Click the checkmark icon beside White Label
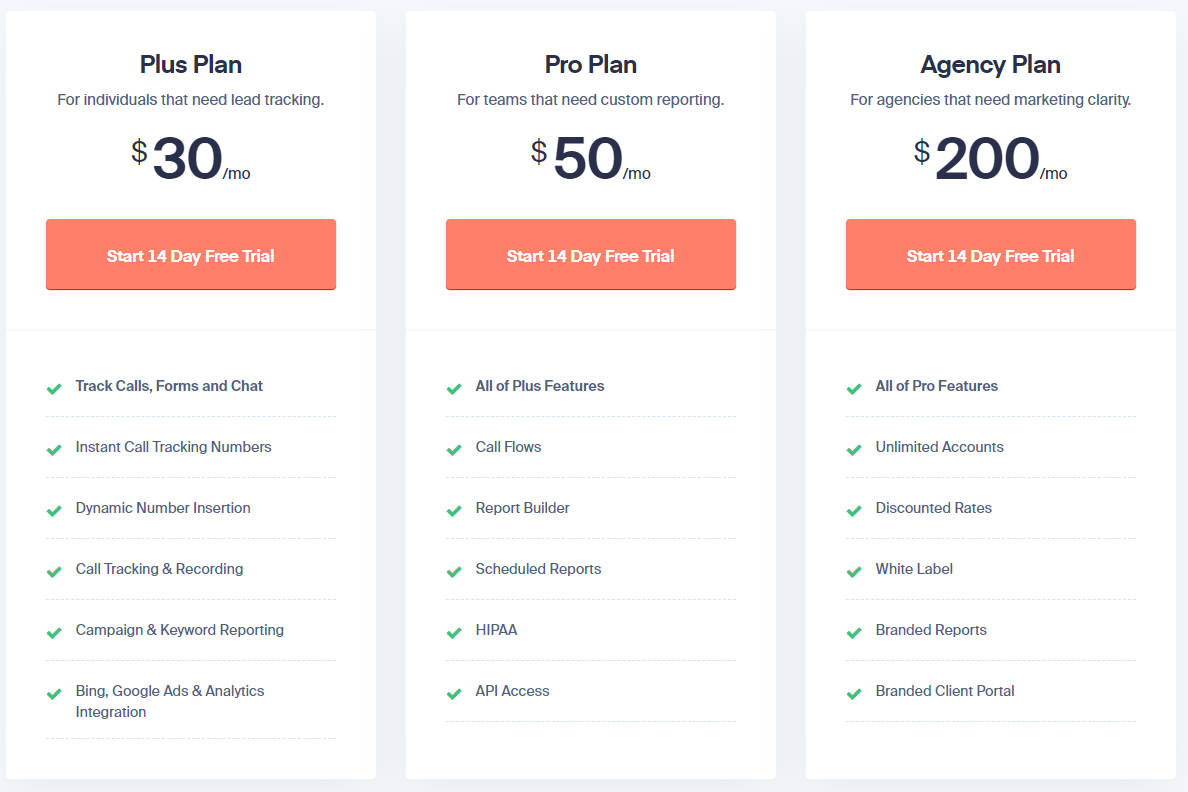Screen dimensions: 1188x792 854,571
